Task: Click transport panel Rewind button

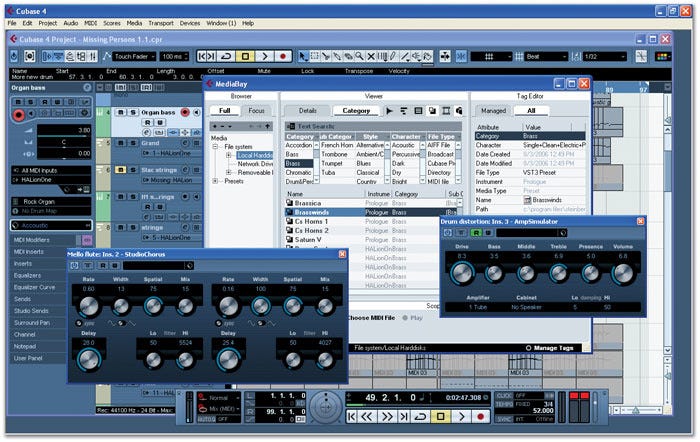Action: coord(367,417)
